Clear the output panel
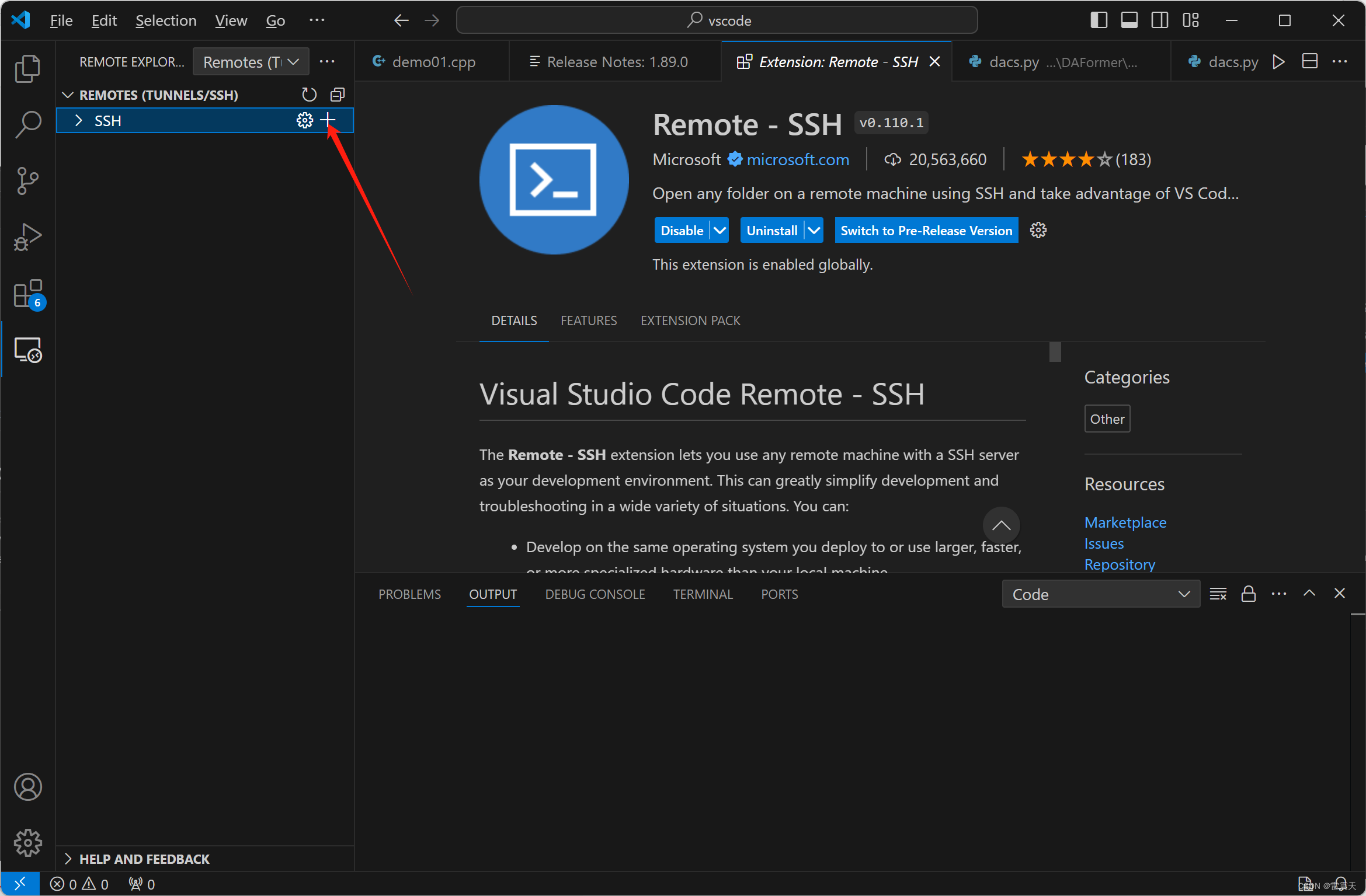The height and width of the screenshot is (896, 1366). pyautogui.click(x=1218, y=594)
